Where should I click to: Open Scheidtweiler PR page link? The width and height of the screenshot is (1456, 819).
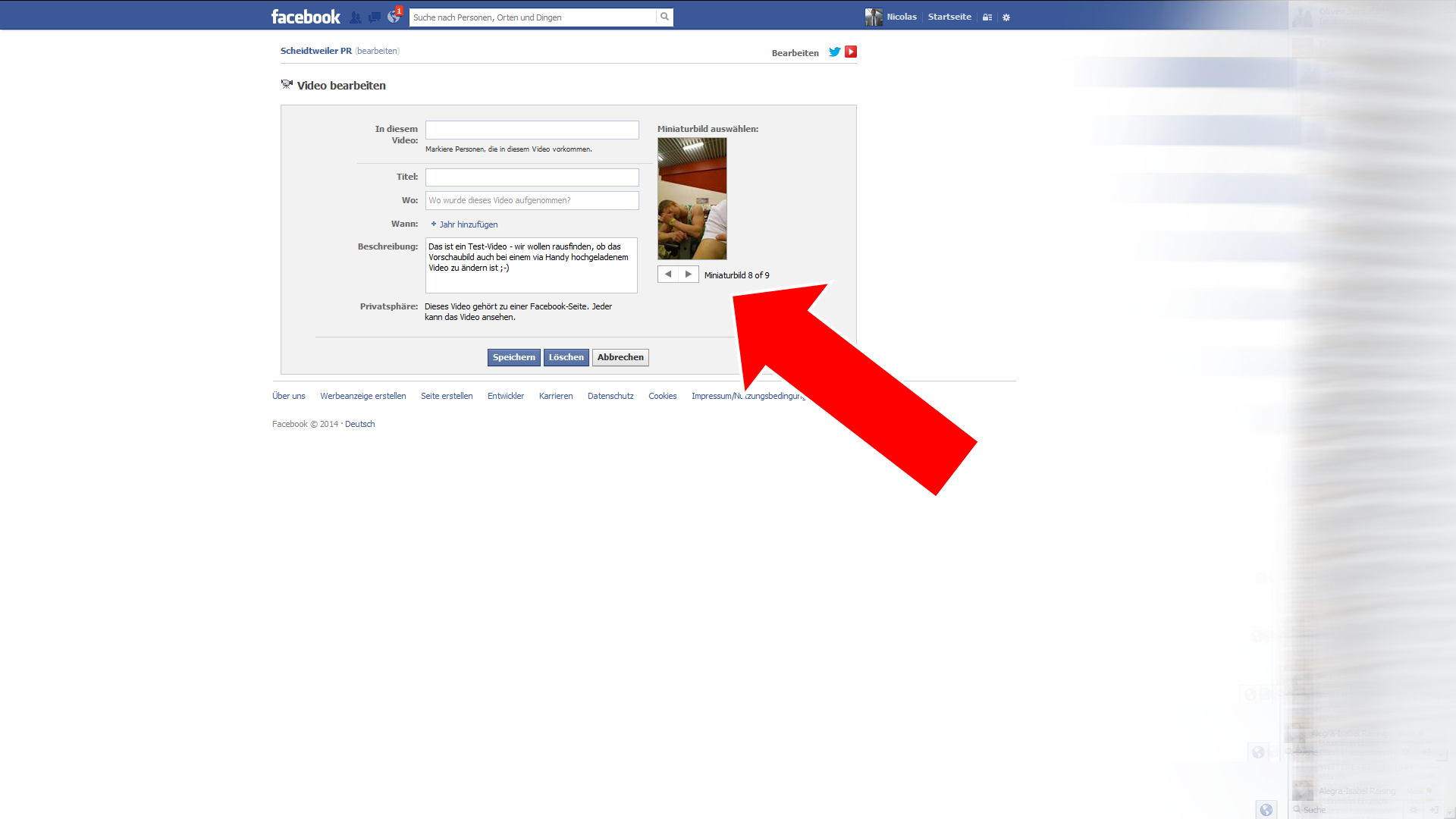coord(316,51)
